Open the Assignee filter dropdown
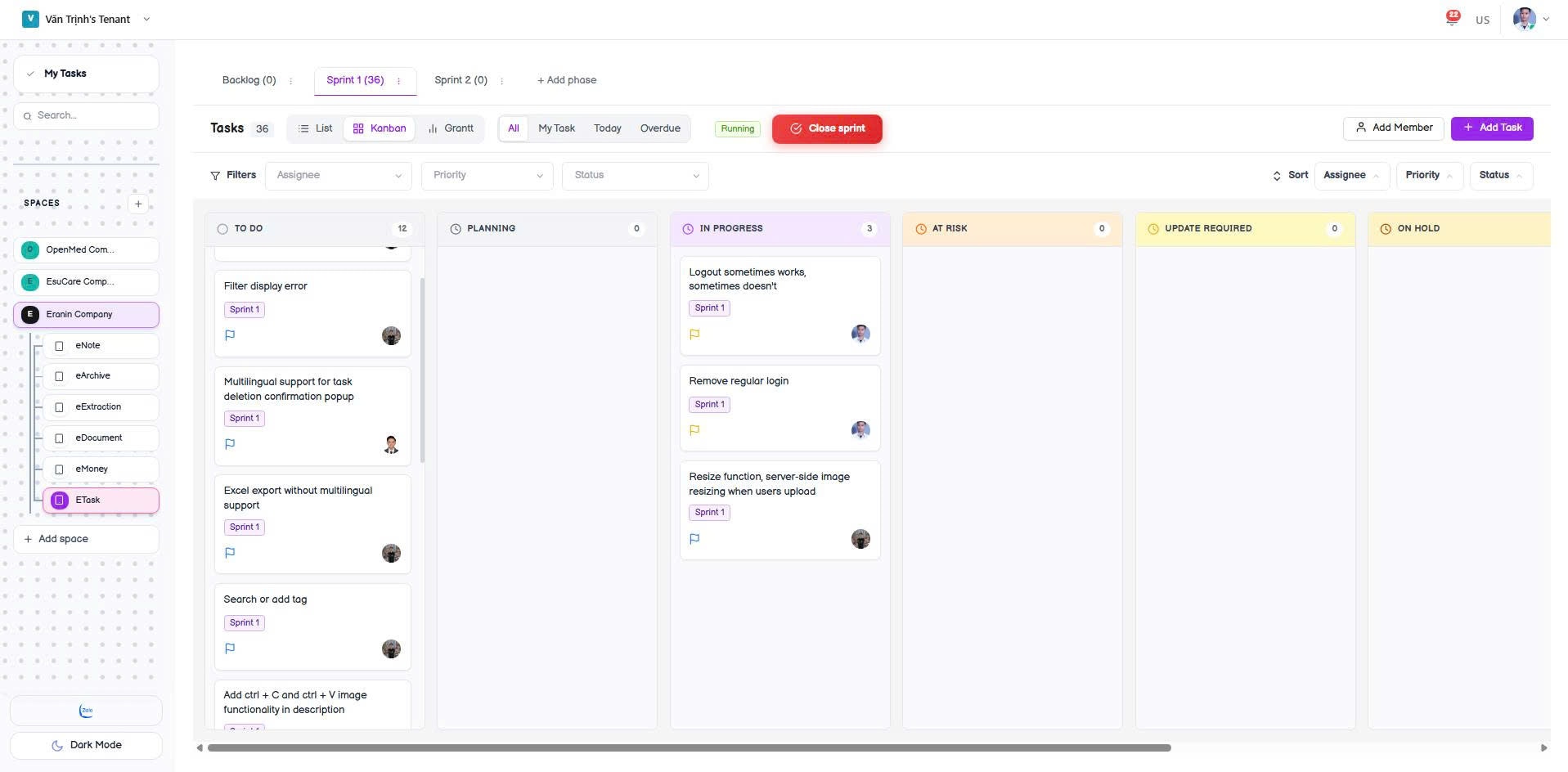 coord(338,175)
